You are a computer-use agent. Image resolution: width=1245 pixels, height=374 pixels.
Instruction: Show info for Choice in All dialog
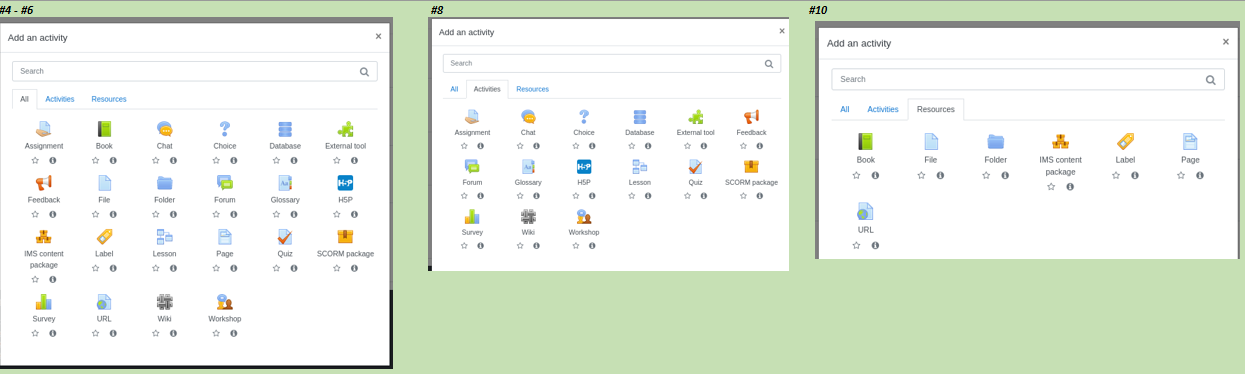pyautogui.click(x=233, y=160)
